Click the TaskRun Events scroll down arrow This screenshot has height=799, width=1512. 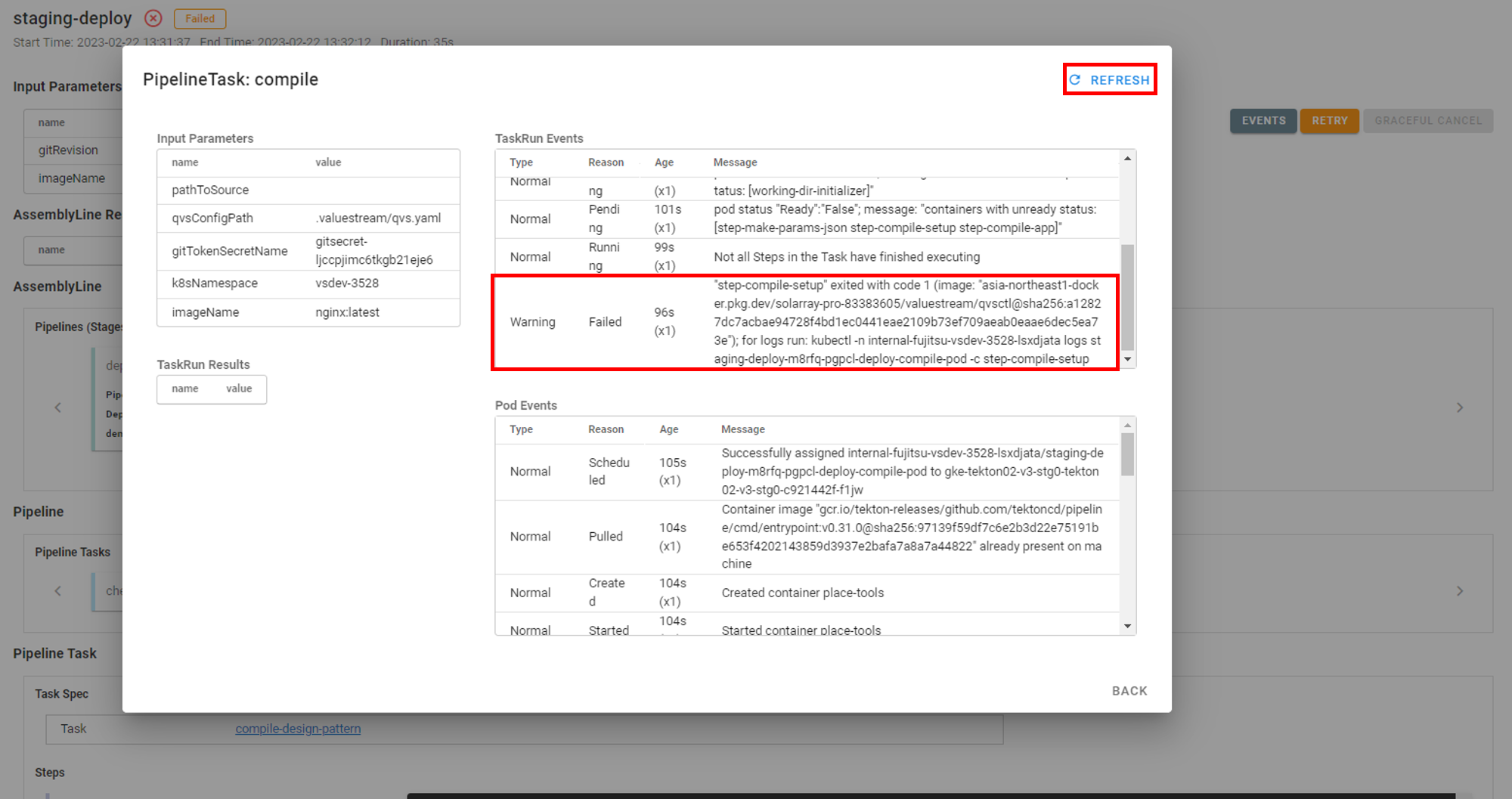coord(1127,360)
